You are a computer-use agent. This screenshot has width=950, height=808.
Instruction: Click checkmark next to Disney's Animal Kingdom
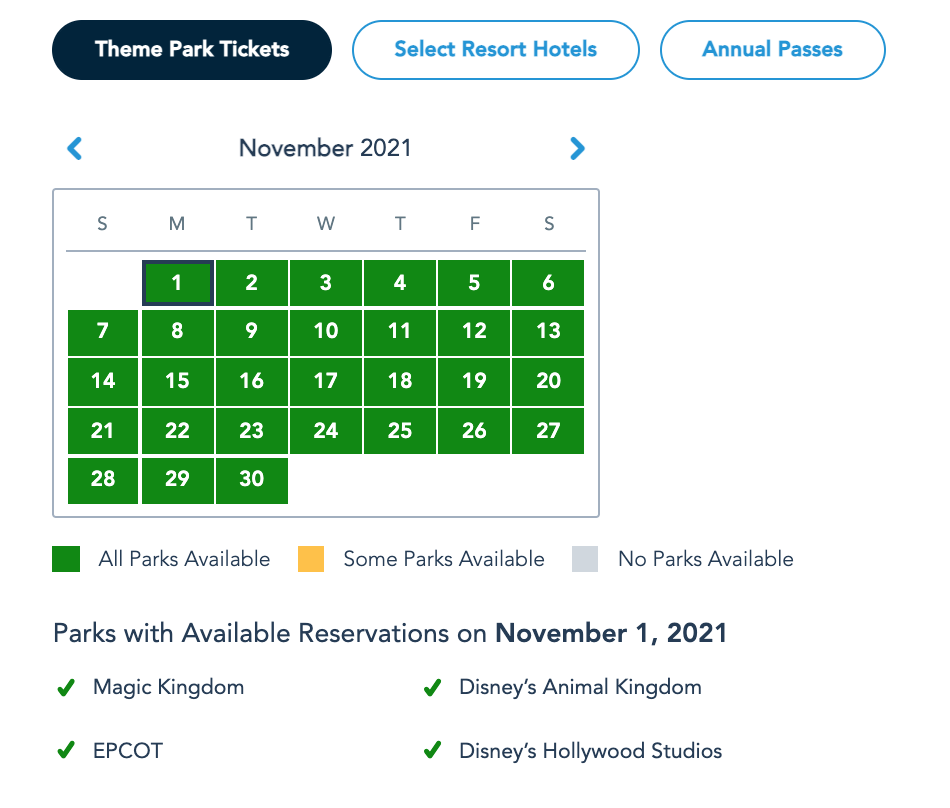pos(432,688)
